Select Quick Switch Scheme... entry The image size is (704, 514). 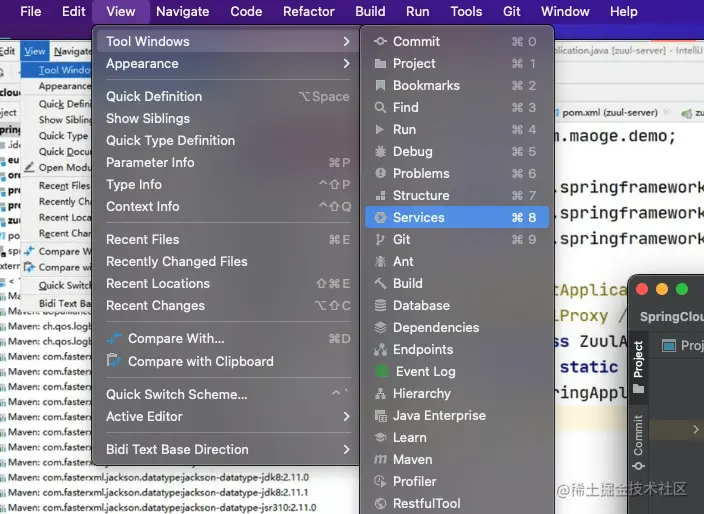[228, 394]
